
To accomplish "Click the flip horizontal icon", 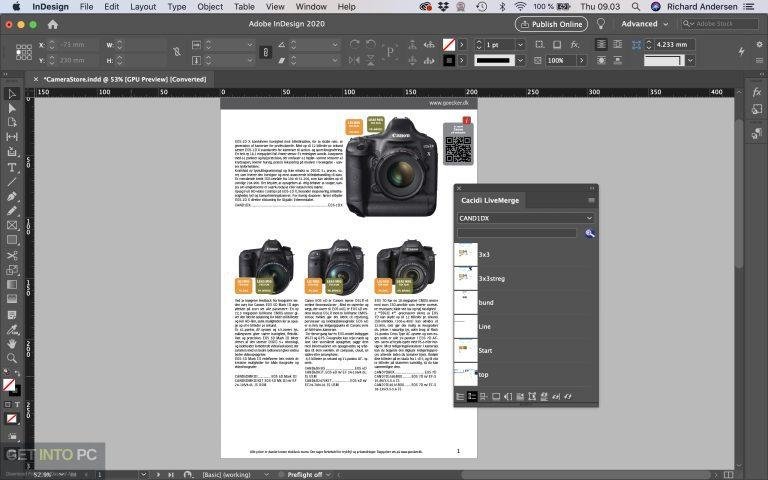I will (x=354, y=60).
